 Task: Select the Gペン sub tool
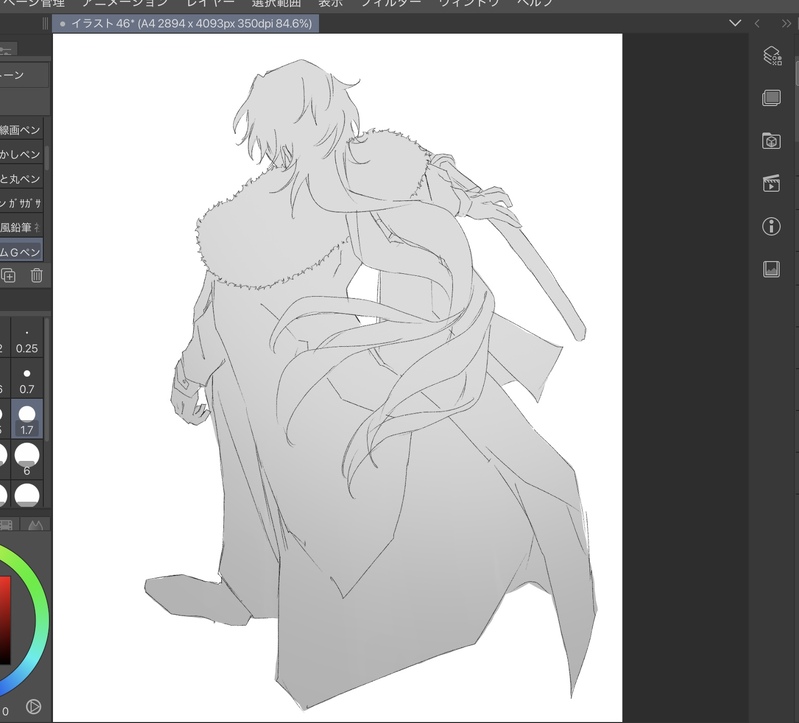tap(21, 251)
